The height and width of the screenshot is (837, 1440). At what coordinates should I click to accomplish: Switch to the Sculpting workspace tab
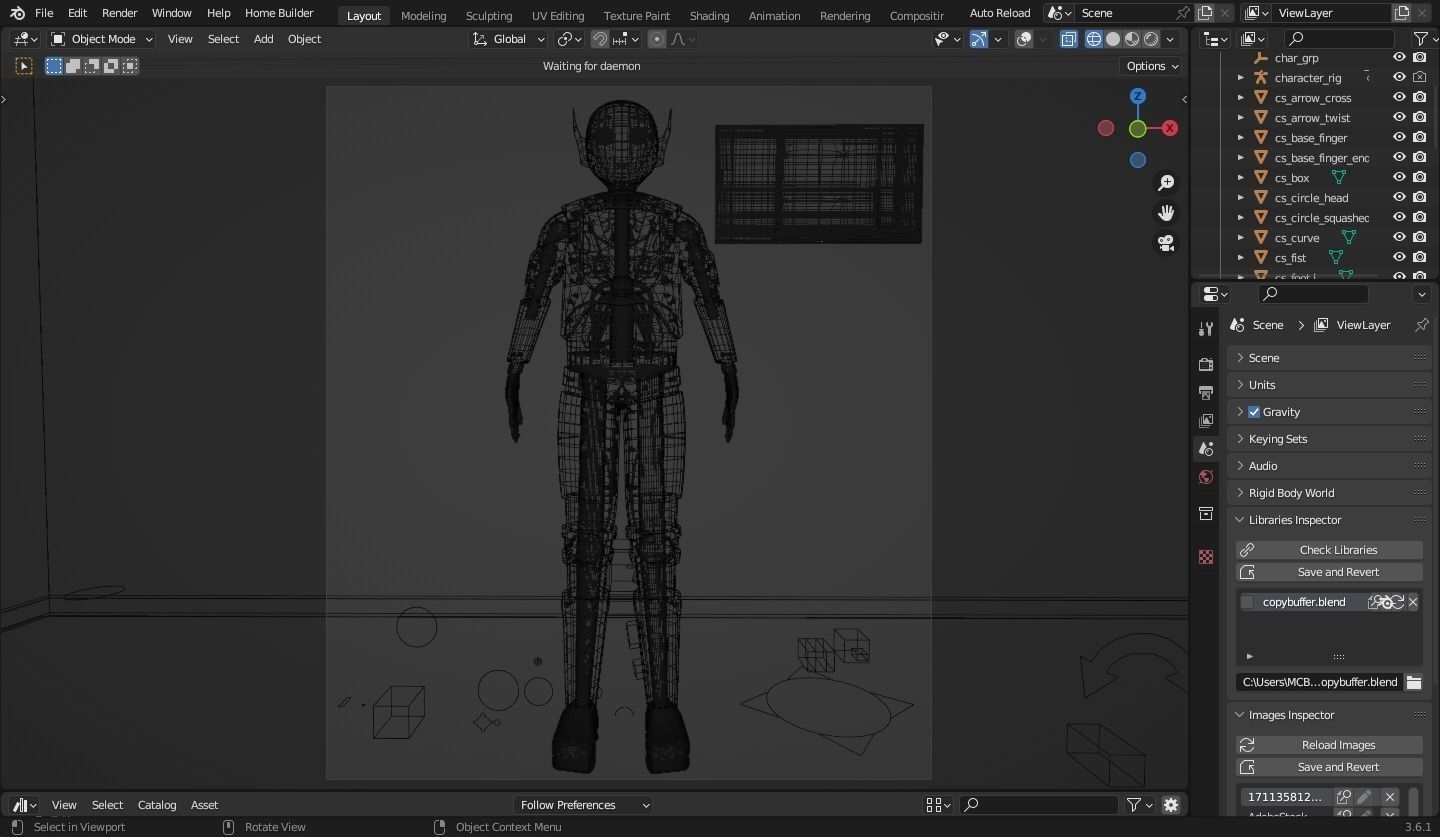point(489,15)
